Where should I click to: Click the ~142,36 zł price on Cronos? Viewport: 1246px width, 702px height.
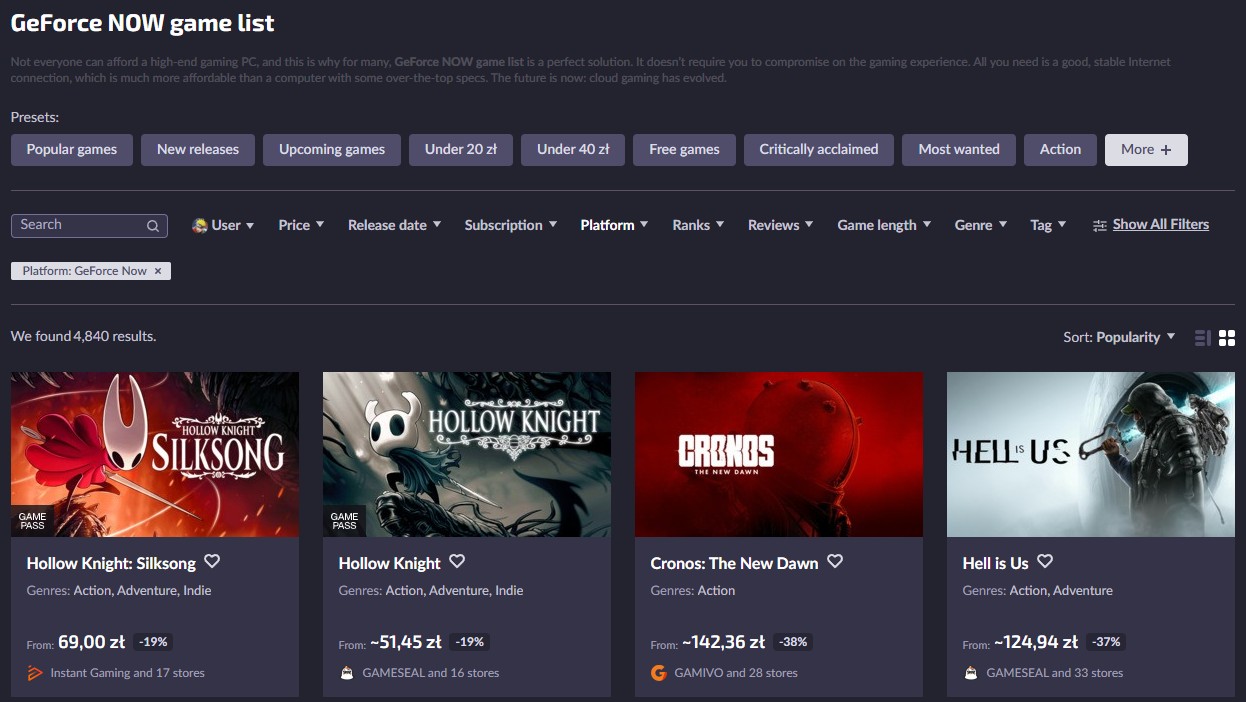click(x=724, y=642)
